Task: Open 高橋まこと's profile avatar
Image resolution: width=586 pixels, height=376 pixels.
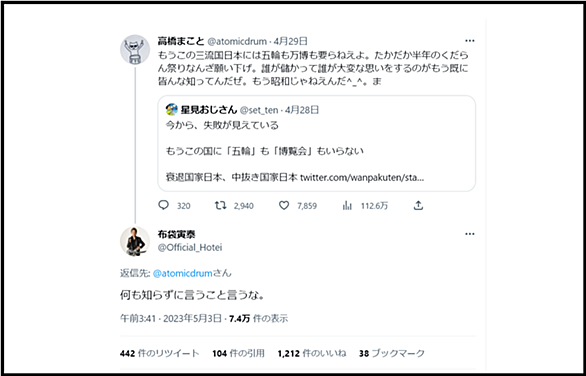Action: coord(135,50)
